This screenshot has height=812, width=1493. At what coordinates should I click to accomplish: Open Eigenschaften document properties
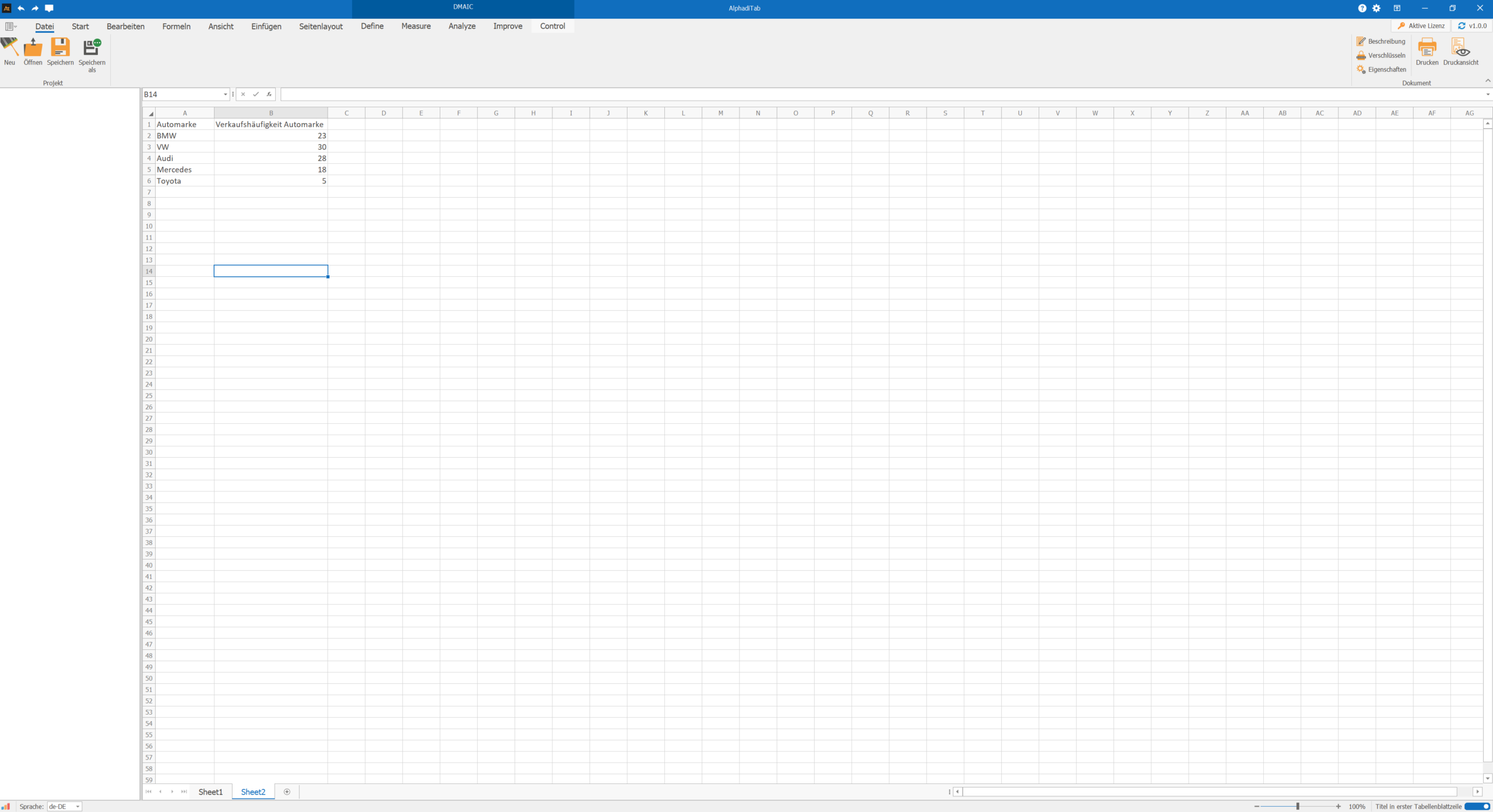click(1381, 69)
